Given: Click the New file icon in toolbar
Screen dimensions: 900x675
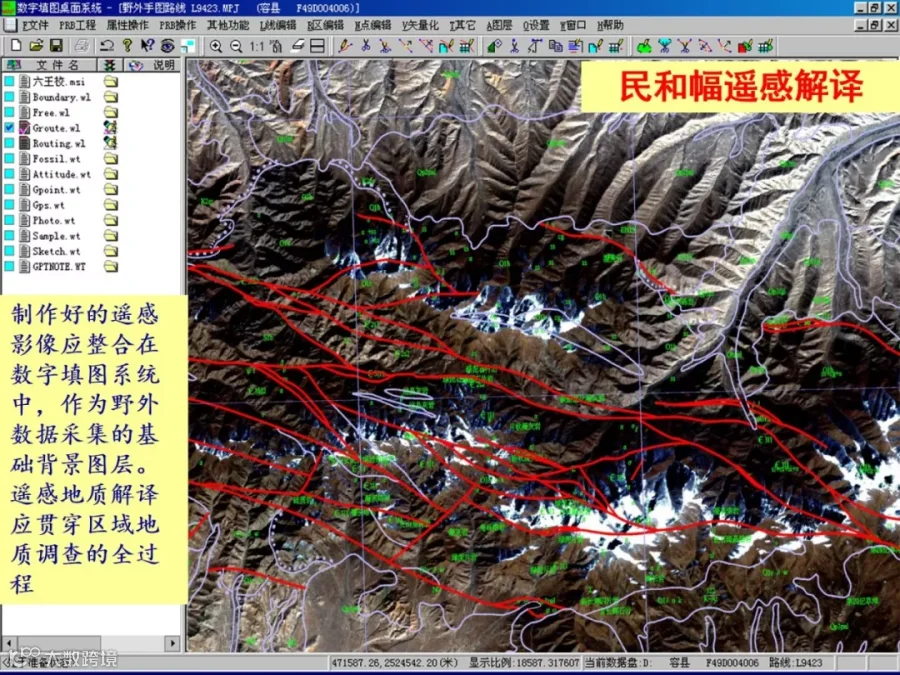Looking at the screenshot, I should (16, 45).
